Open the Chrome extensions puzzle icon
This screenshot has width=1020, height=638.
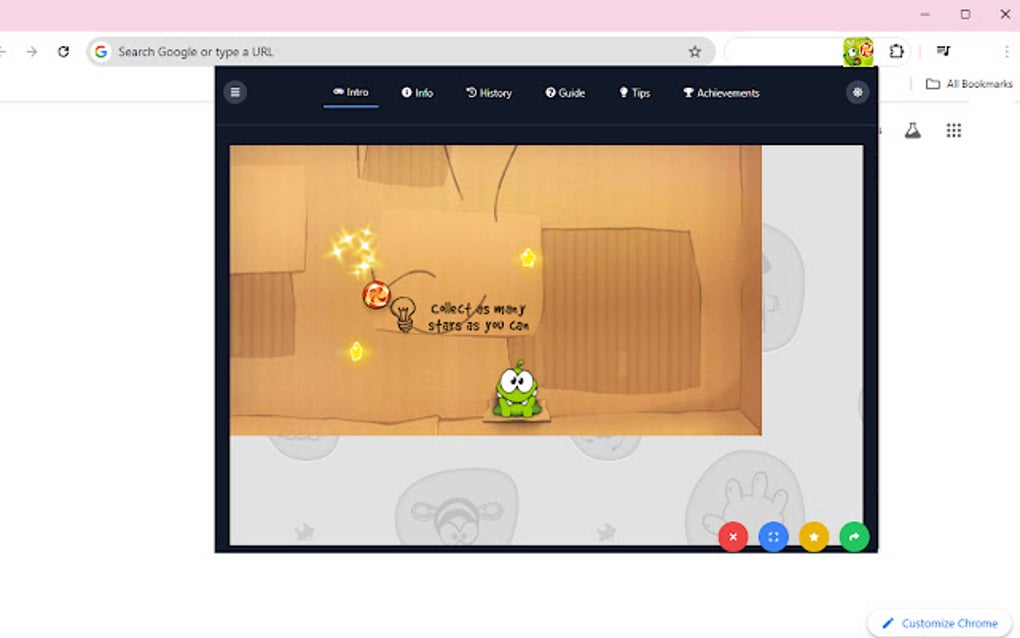(896, 51)
